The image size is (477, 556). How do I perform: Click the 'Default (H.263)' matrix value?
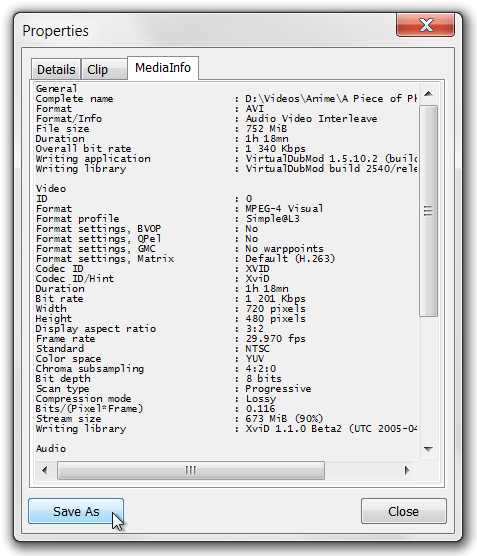tap(290, 258)
